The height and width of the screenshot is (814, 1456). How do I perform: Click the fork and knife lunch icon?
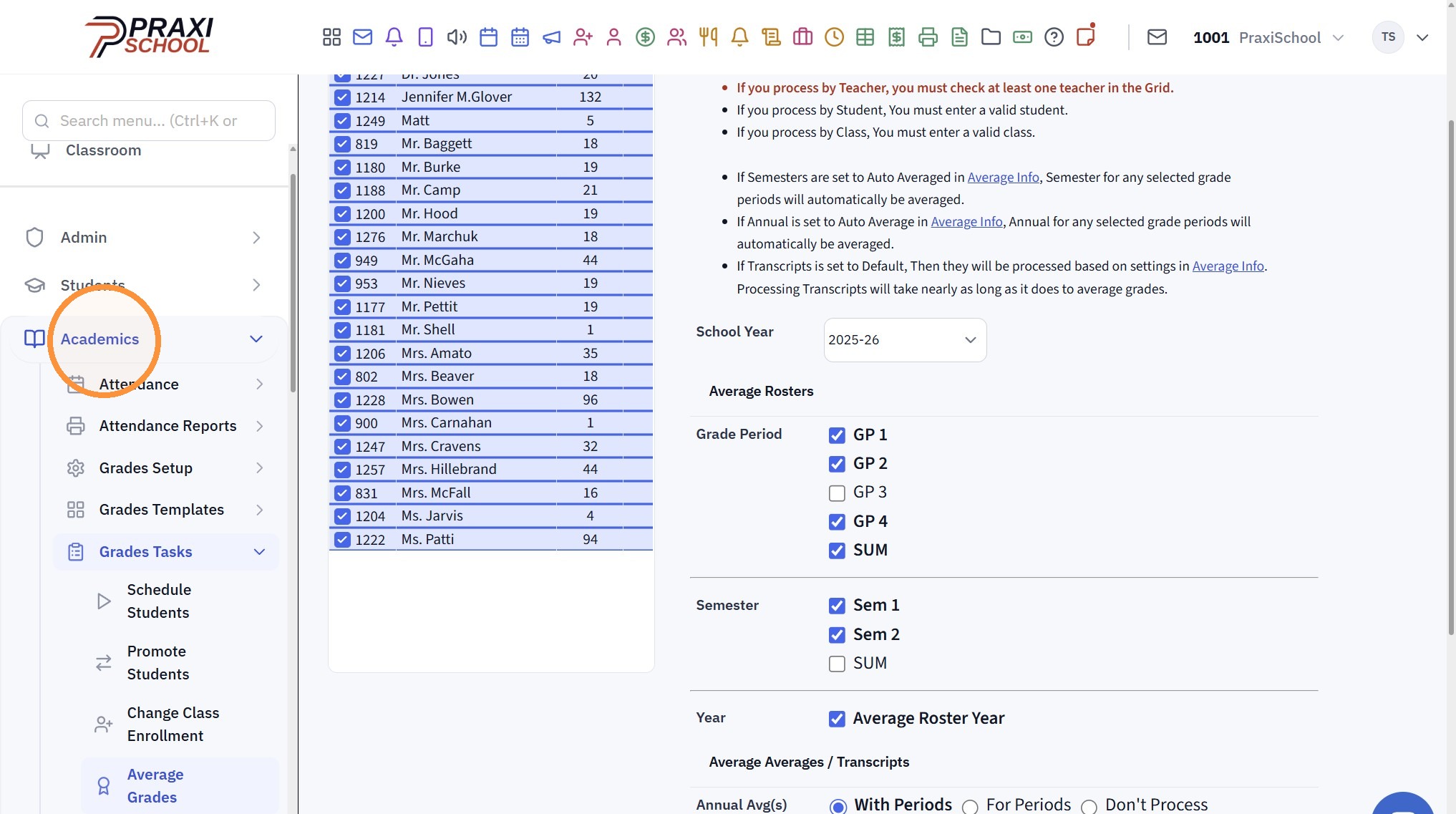click(x=709, y=37)
